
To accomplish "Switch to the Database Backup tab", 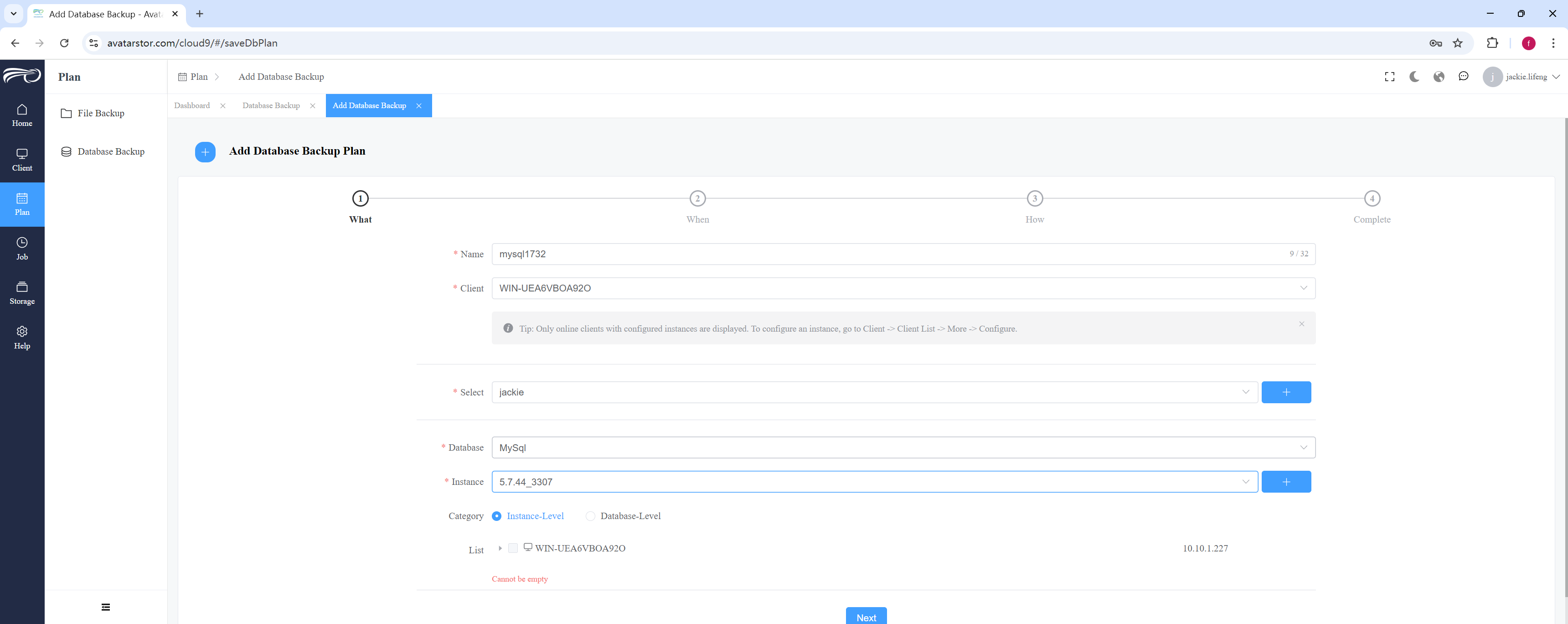I will [272, 105].
